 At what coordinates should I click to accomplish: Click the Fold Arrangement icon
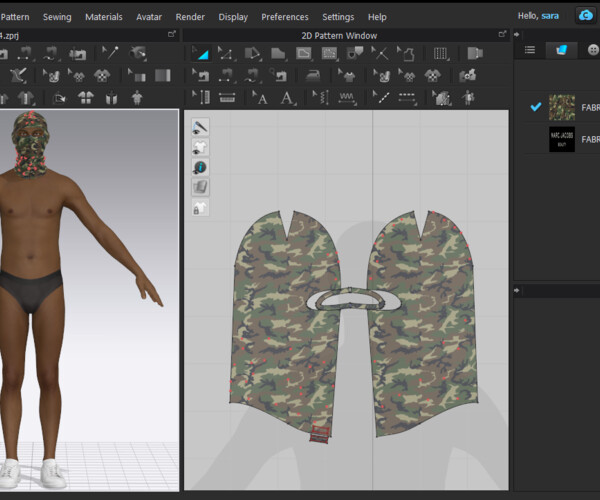[x=475, y=54]
